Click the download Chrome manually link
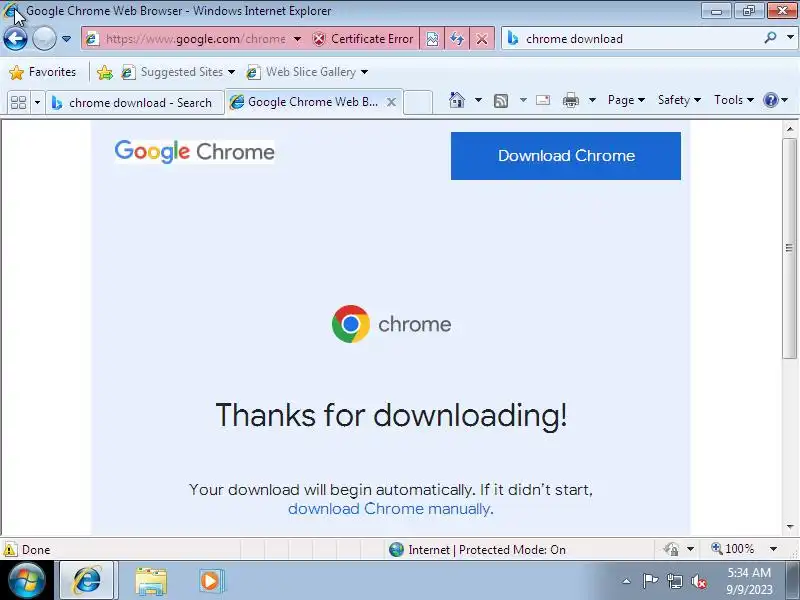Viewport: 800px width, 600px height. click(x=389, y=509)
